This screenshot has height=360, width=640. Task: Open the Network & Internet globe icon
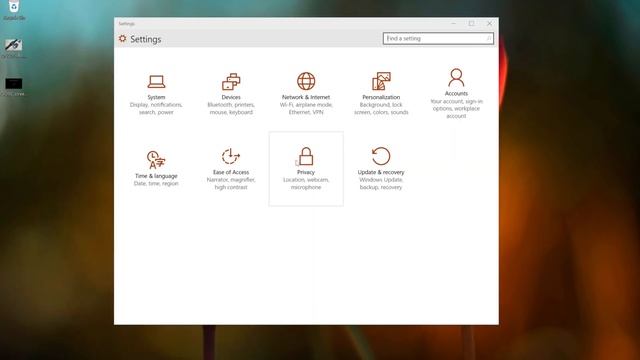pos(306,81)
